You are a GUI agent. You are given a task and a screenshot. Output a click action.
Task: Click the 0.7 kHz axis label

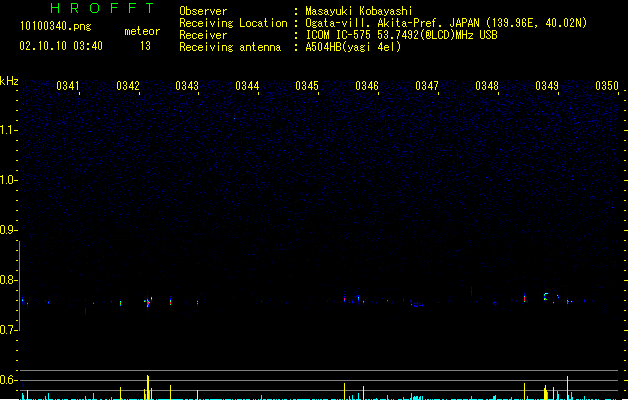point(8,330)
